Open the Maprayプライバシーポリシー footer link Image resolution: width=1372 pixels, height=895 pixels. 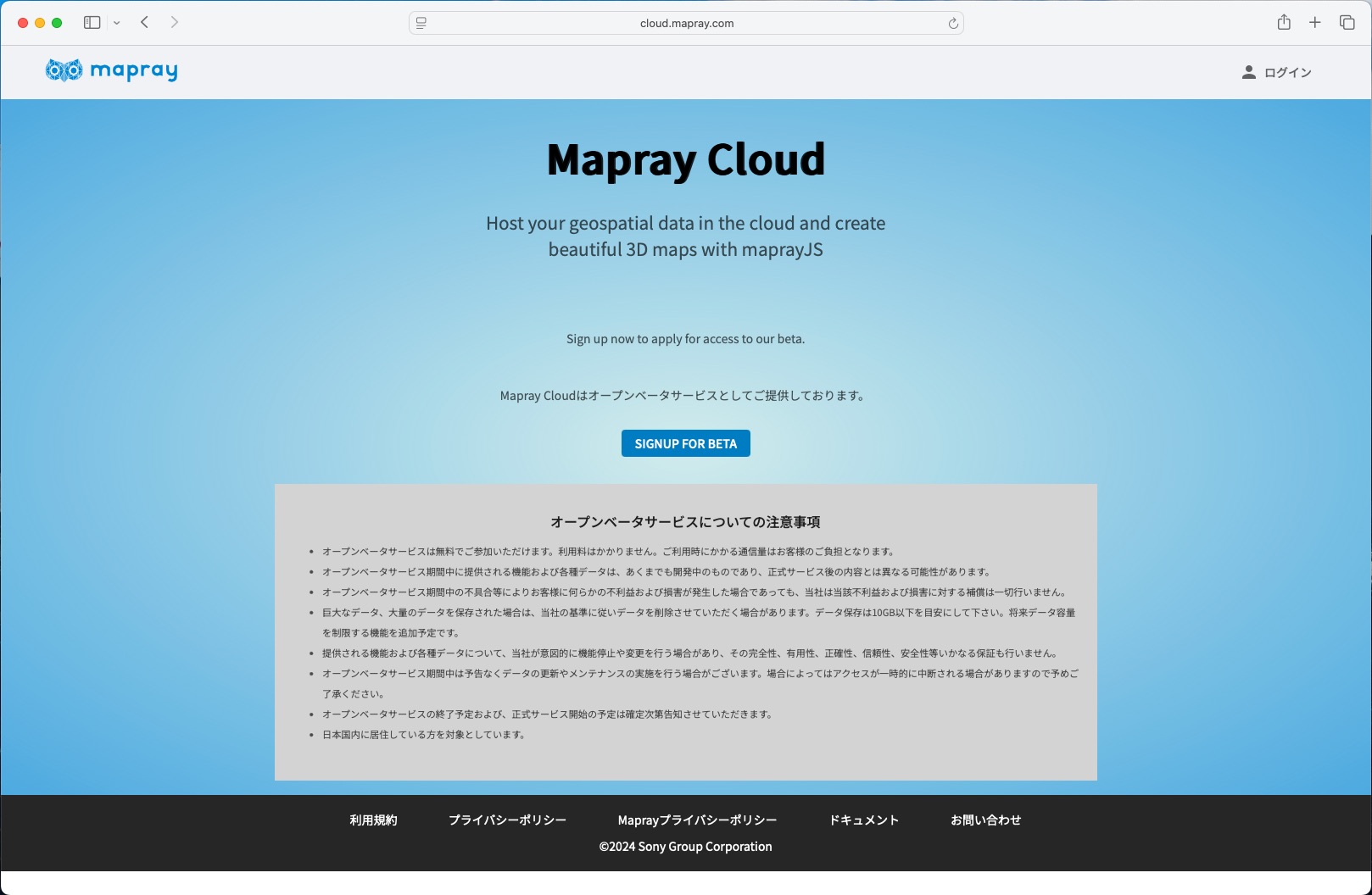pyautogui.click(x=697, y=820)
